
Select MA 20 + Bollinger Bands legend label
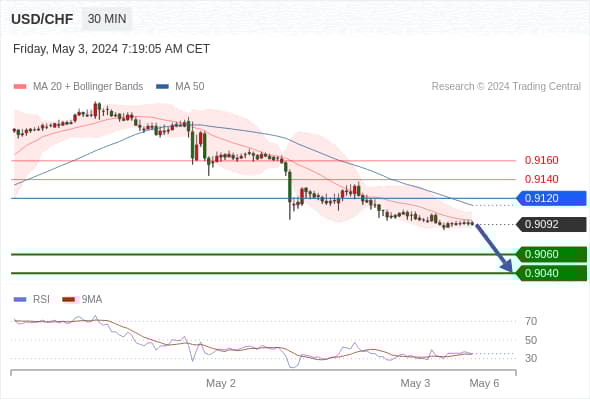(x=88, y=87)
